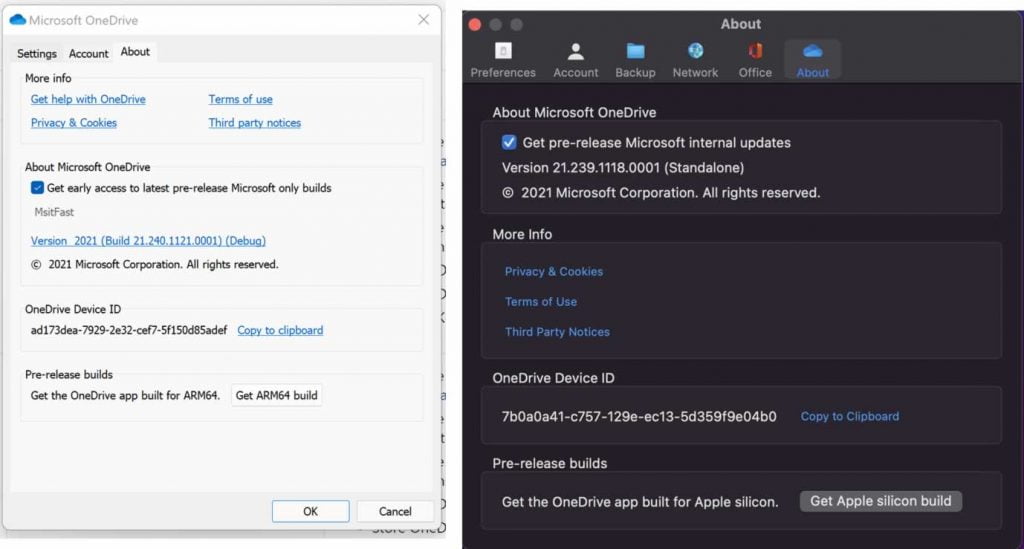Open Get help with OneDrive link

88,99
